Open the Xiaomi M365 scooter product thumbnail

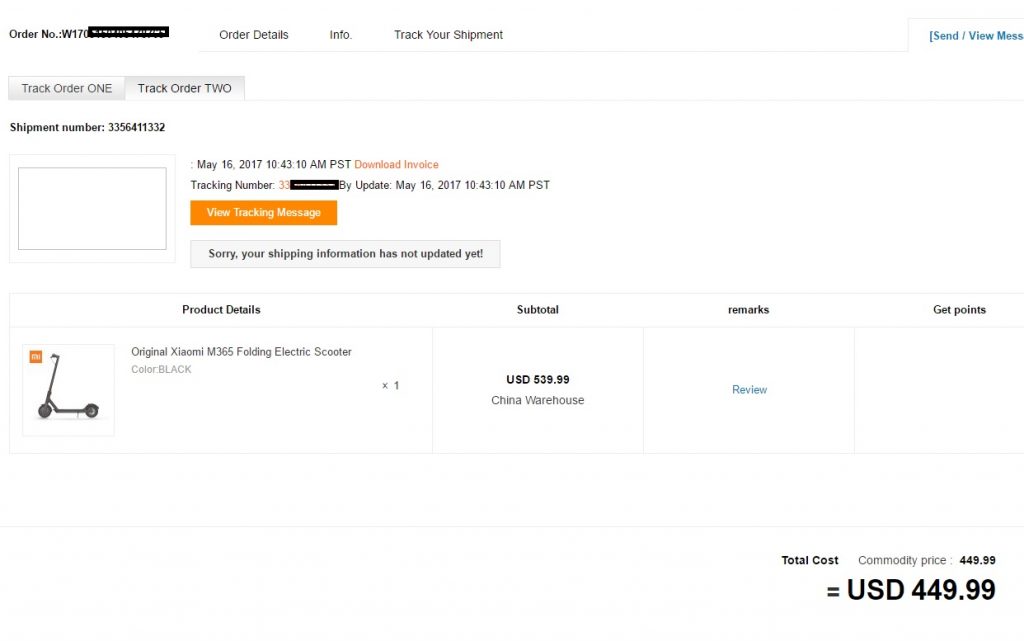click(x=68, y=390)
